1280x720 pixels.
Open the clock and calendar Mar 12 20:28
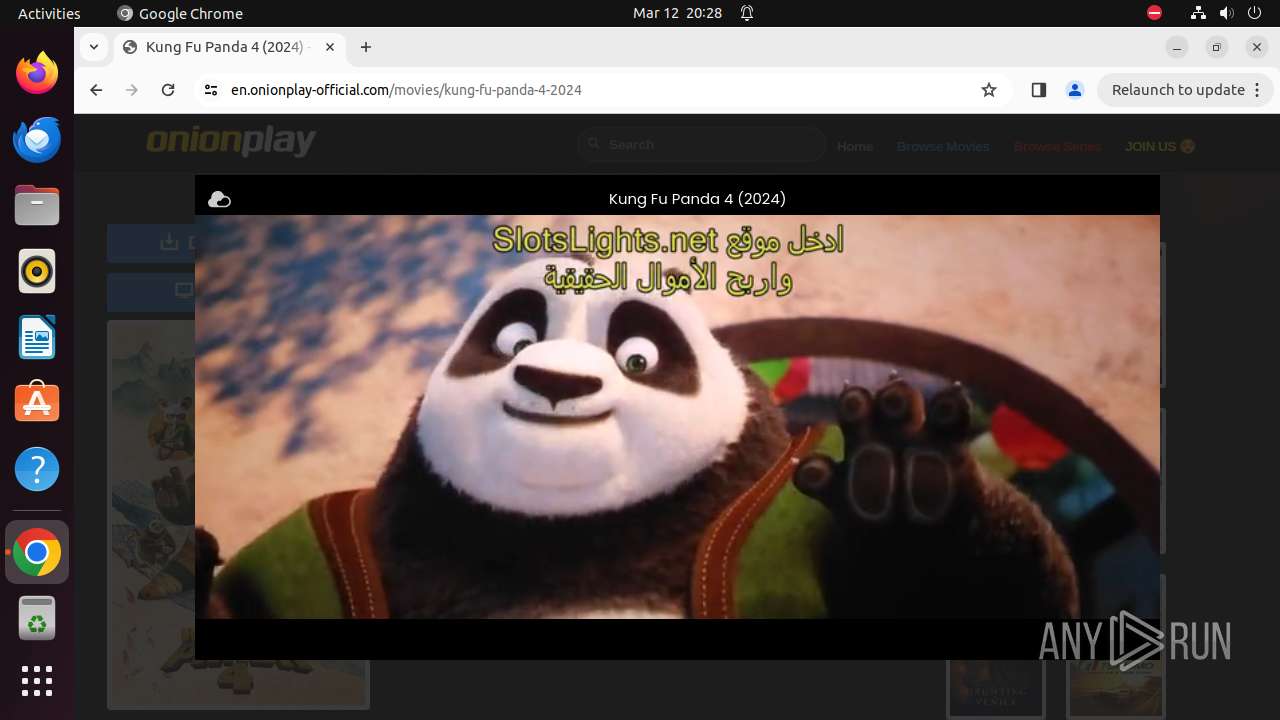(677, 13)
